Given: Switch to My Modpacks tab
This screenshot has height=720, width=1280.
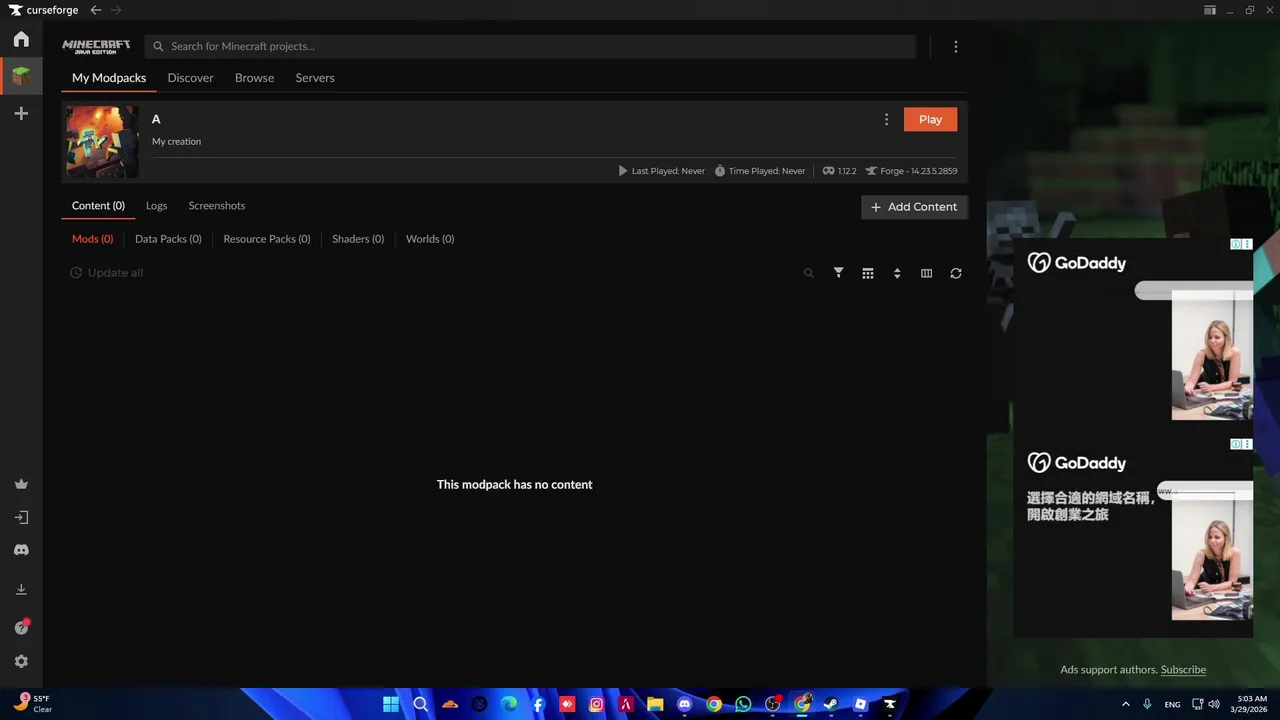Looking at the screenshot, I should point(109,78).
